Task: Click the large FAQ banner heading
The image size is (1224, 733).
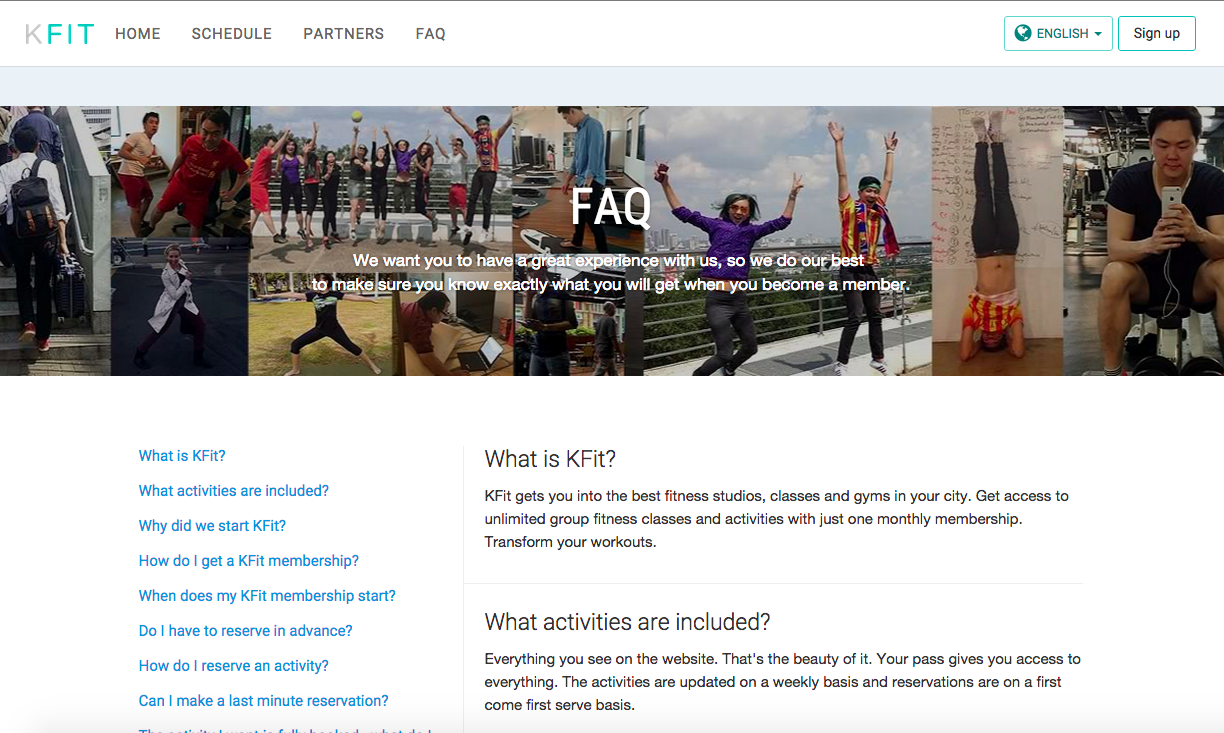Action: pyautogui.click(x=611, y=207)
